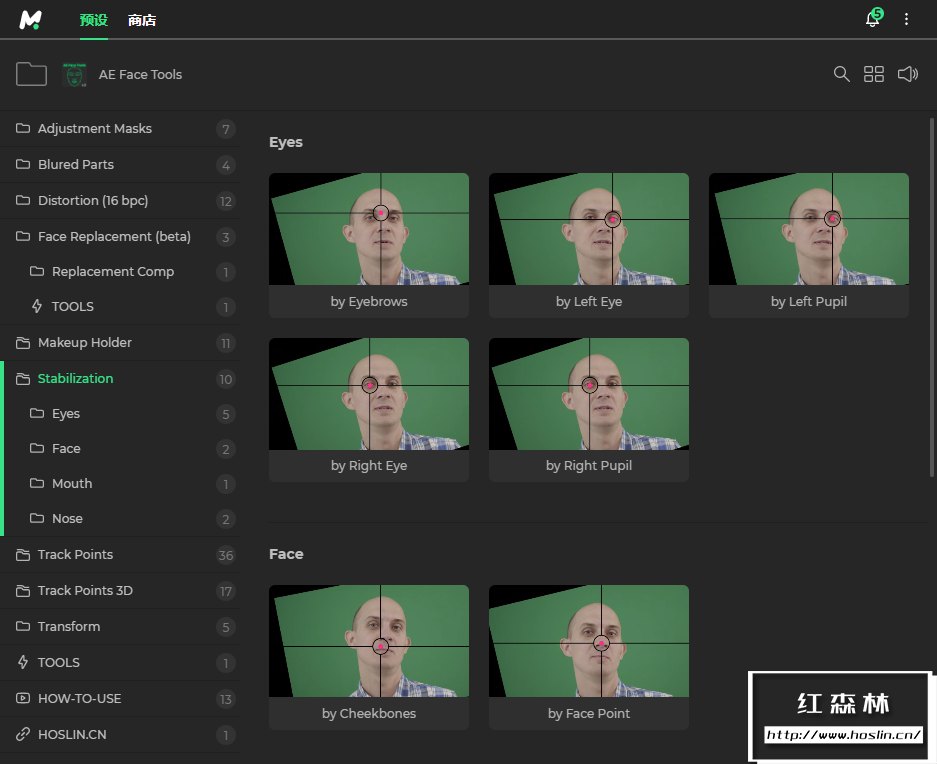
Task: Toggle the sound speaker icon
Action: click(x=908, y=74)
